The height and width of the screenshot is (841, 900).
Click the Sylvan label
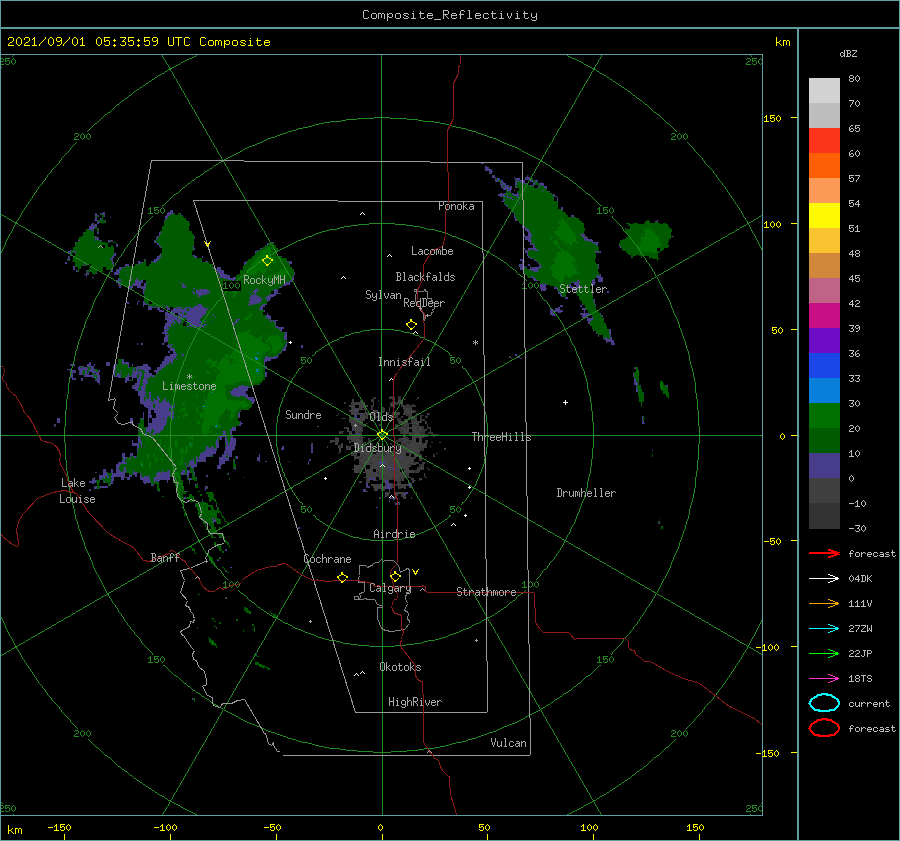point(383,295)
